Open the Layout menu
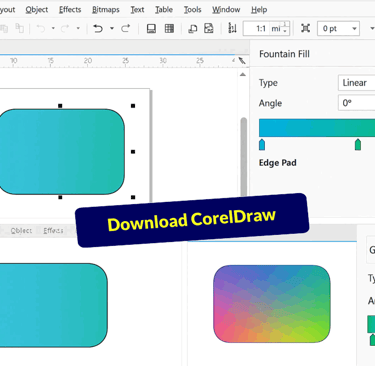This screenshot has height=366, width=375. (x=7, y=10)
